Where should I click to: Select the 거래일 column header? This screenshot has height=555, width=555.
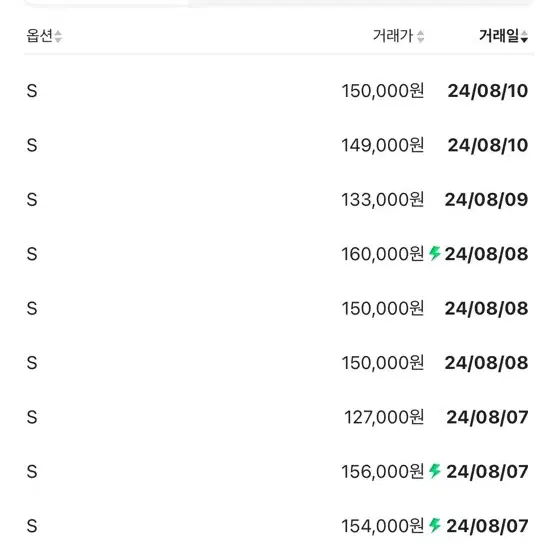coord(499,36)
